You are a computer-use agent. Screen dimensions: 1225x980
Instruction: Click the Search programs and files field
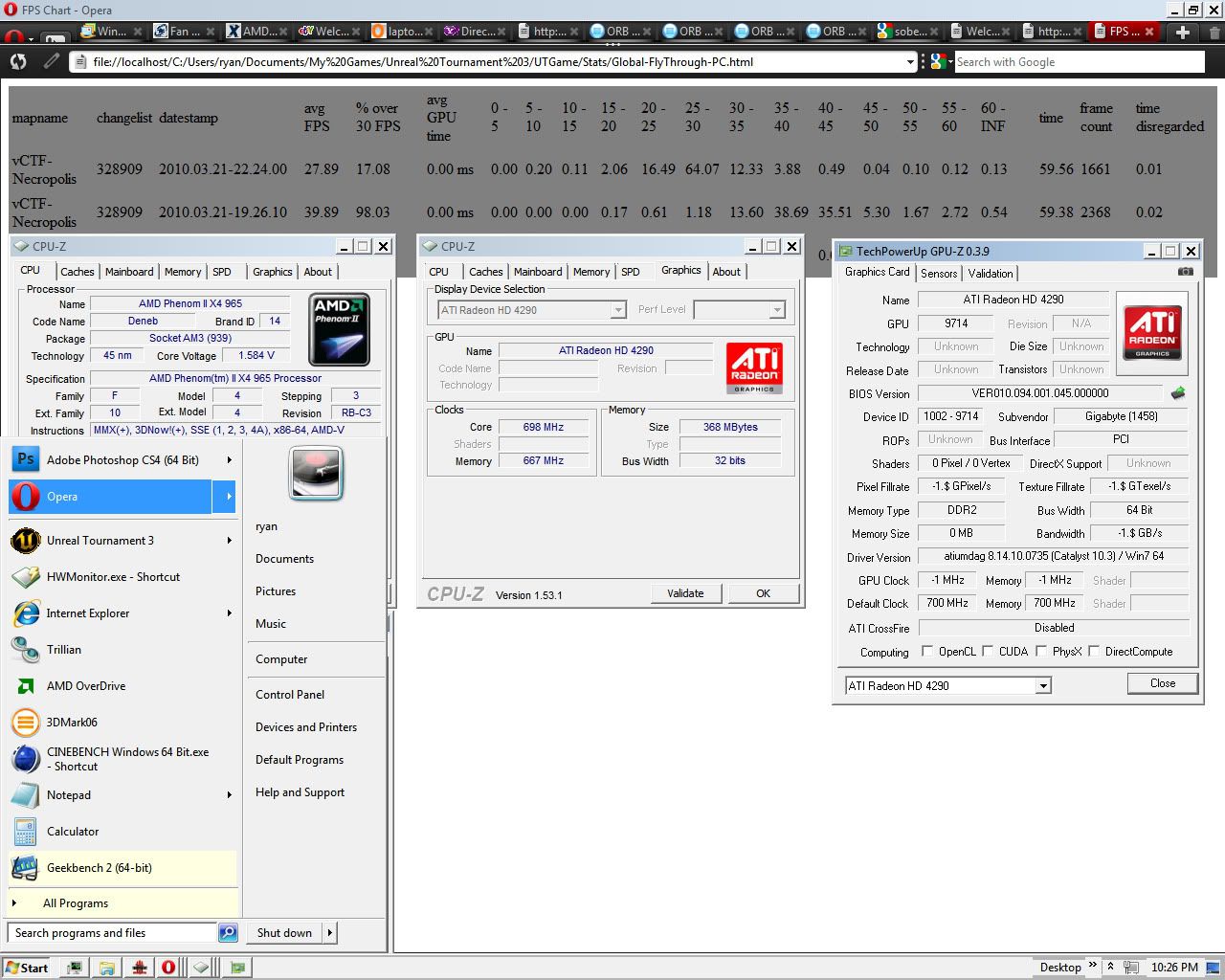click(x=111, y=933)
